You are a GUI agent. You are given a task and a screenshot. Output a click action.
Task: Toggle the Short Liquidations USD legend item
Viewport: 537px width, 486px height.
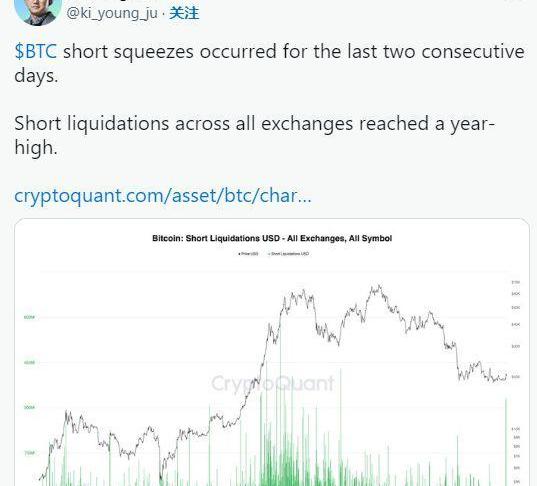click(289, 254)
